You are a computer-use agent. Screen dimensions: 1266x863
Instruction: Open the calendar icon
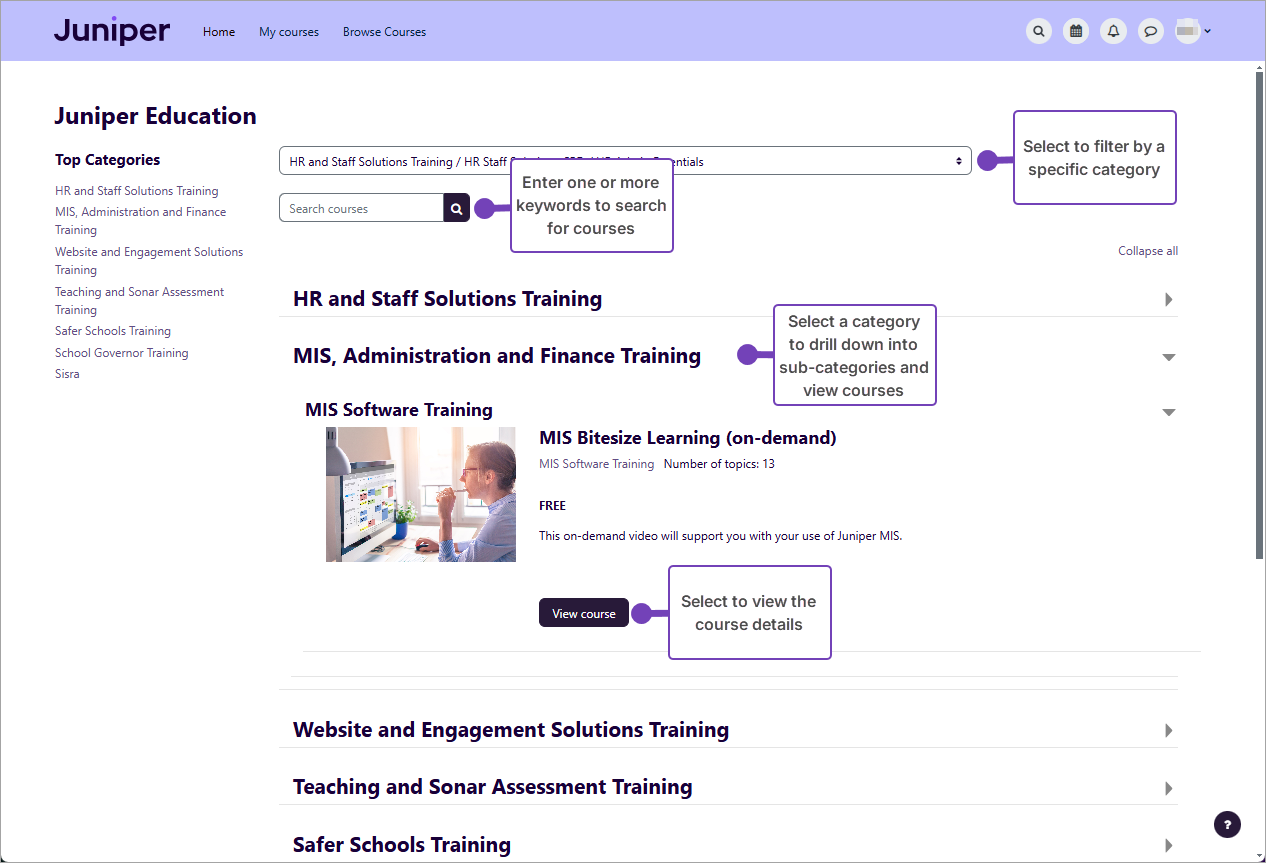tap(1076, 31)
